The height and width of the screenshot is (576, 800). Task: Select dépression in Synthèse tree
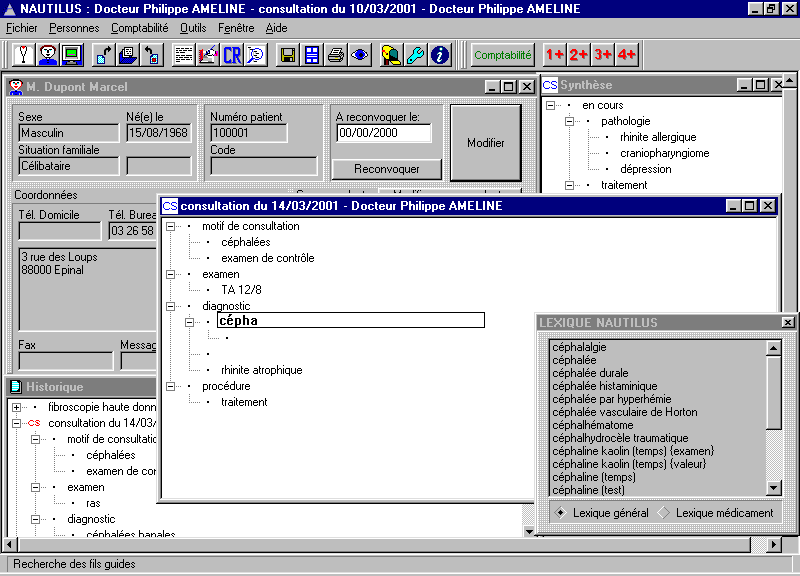point(646,169)
